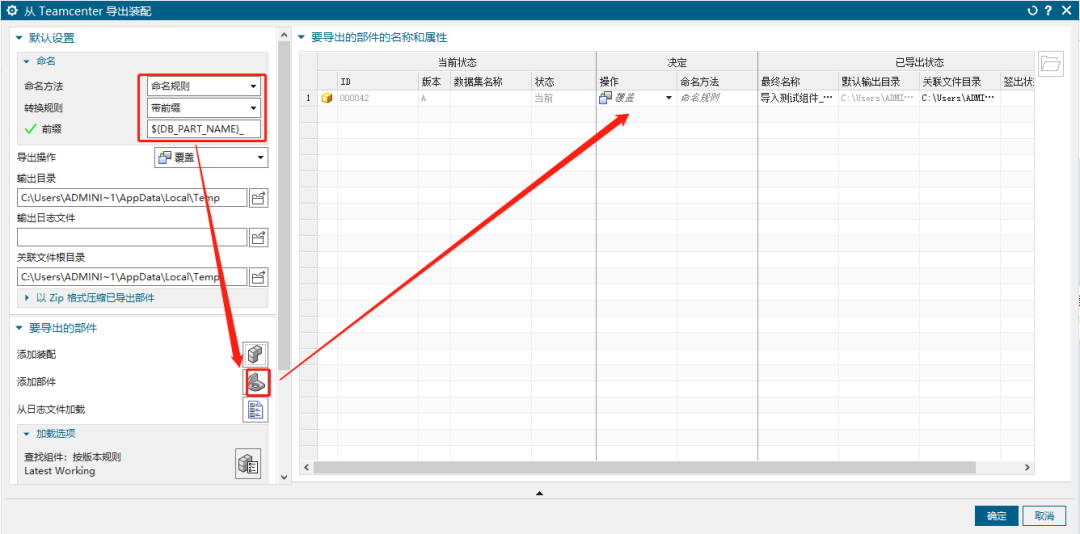Click the OK (确定) button
Viewport: 1080px width, 534px height.
click(x=997, y=516)
